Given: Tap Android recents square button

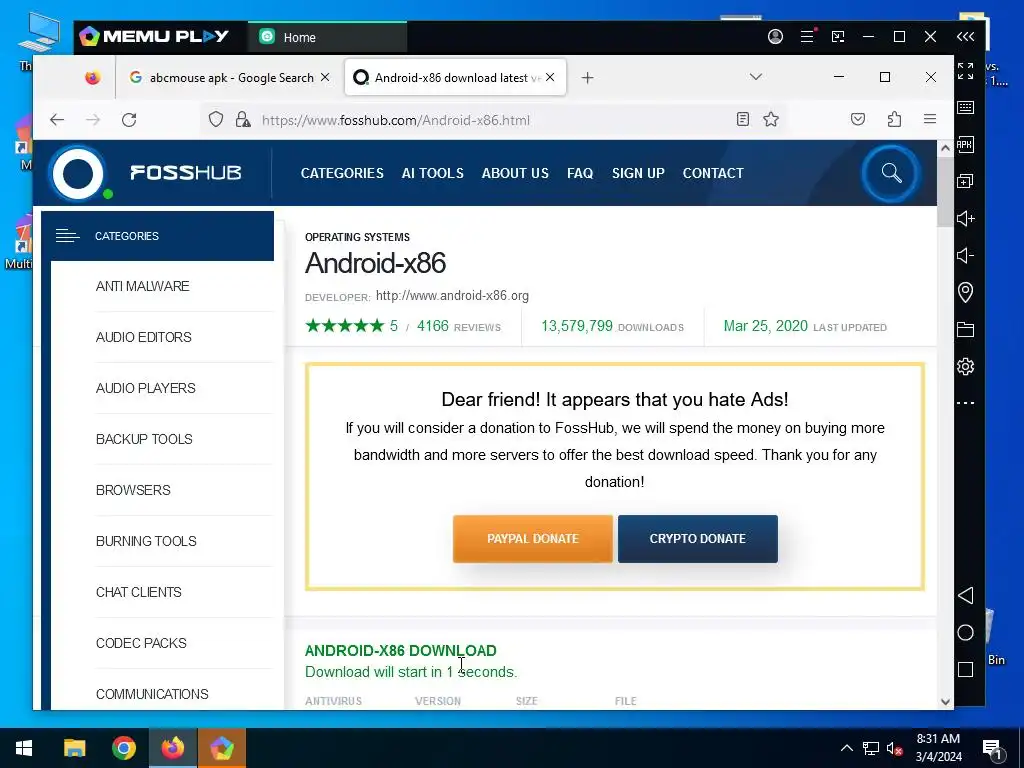Looking at the screenshot, I should [x=965, y=669].
